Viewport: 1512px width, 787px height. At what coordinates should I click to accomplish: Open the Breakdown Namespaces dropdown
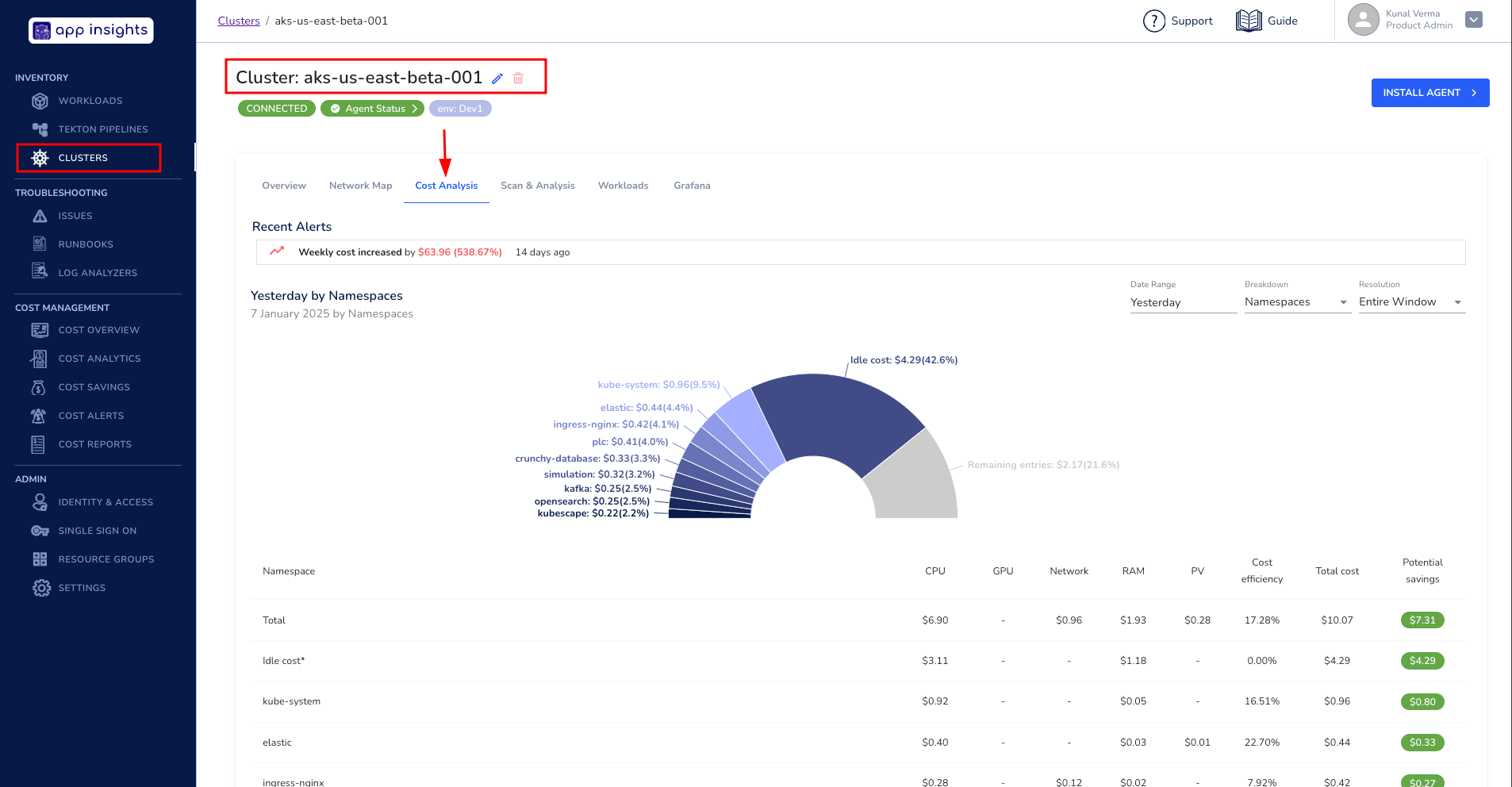coord(1297,302)
